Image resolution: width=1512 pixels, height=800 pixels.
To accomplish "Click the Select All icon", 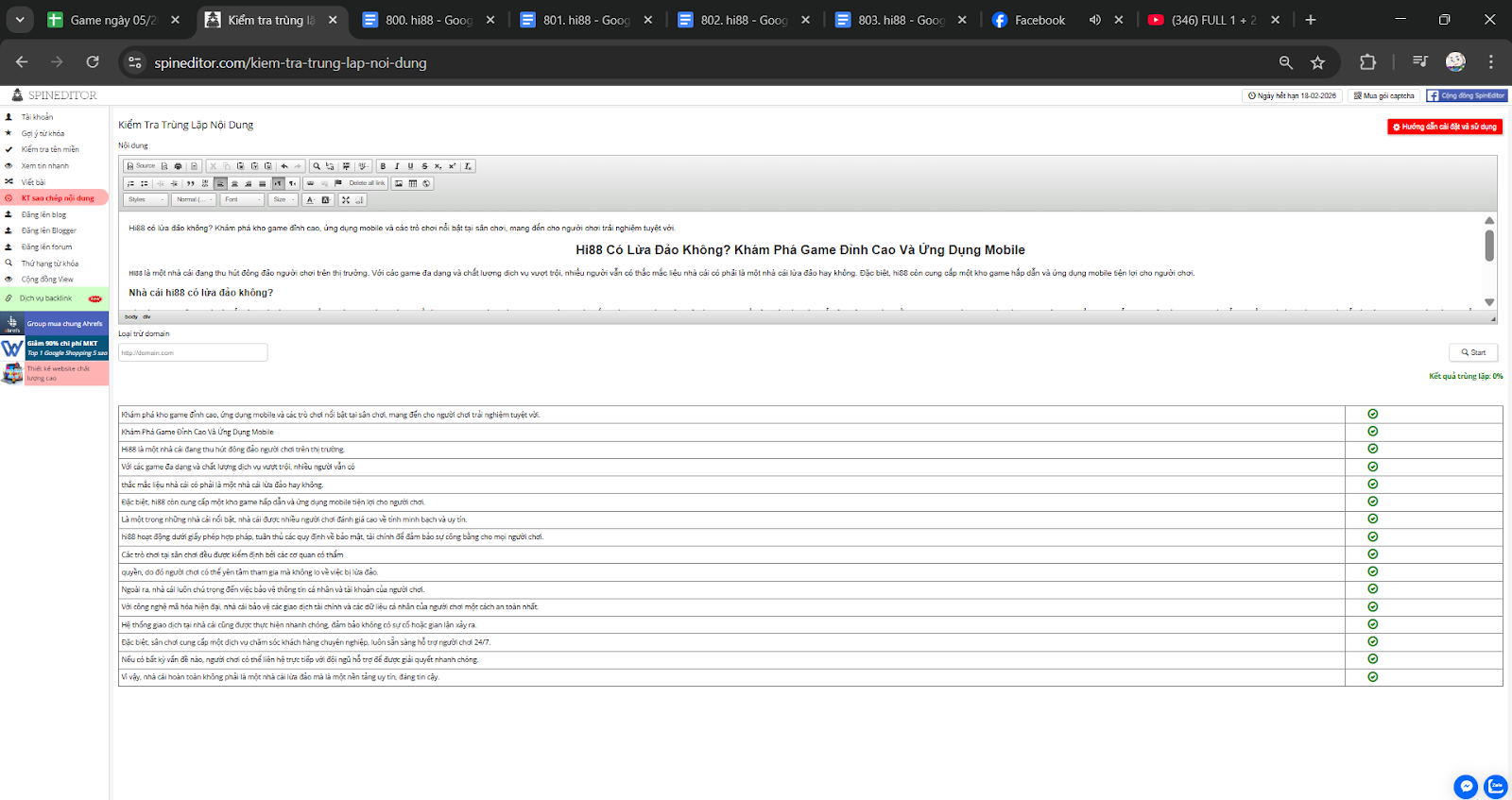I will [x=346, y=166].
